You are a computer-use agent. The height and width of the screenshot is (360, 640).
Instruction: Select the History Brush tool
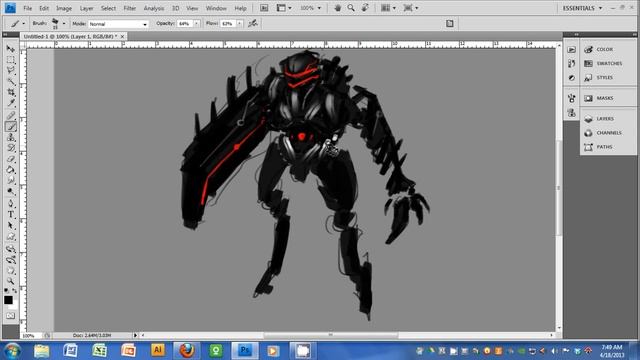click(11, 148)
